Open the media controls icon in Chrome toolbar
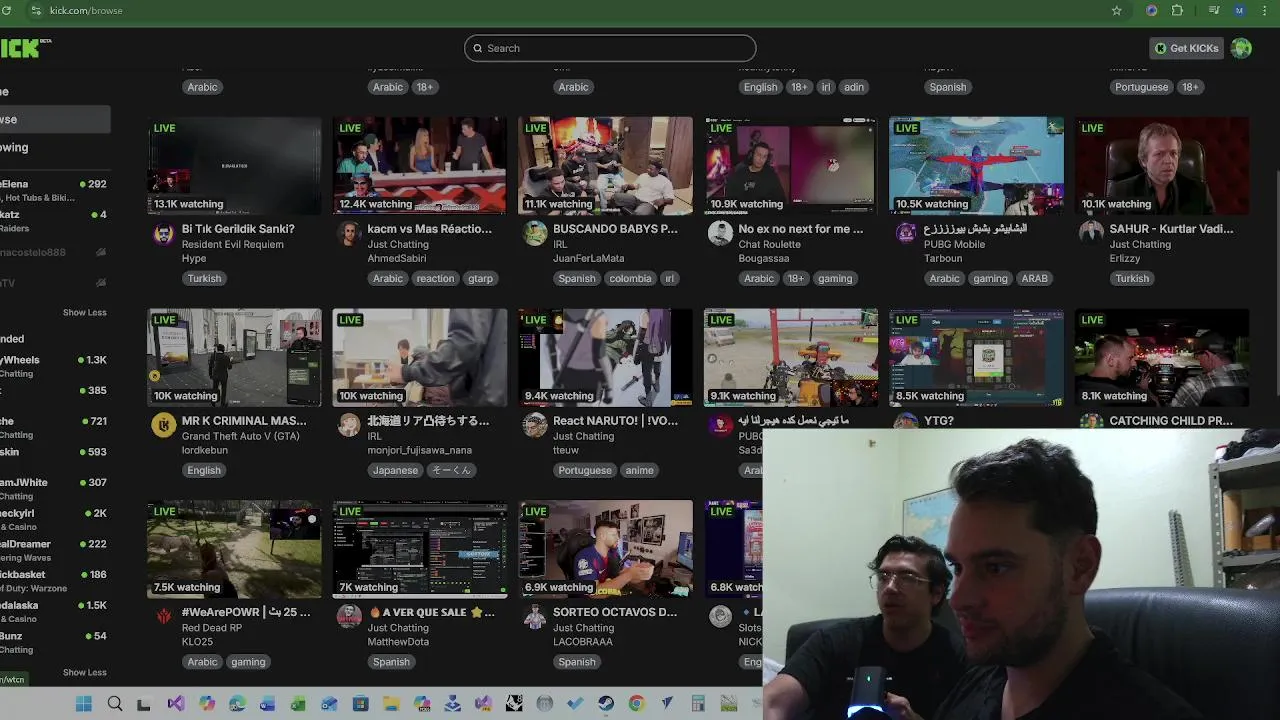 tap(1214, 10)
